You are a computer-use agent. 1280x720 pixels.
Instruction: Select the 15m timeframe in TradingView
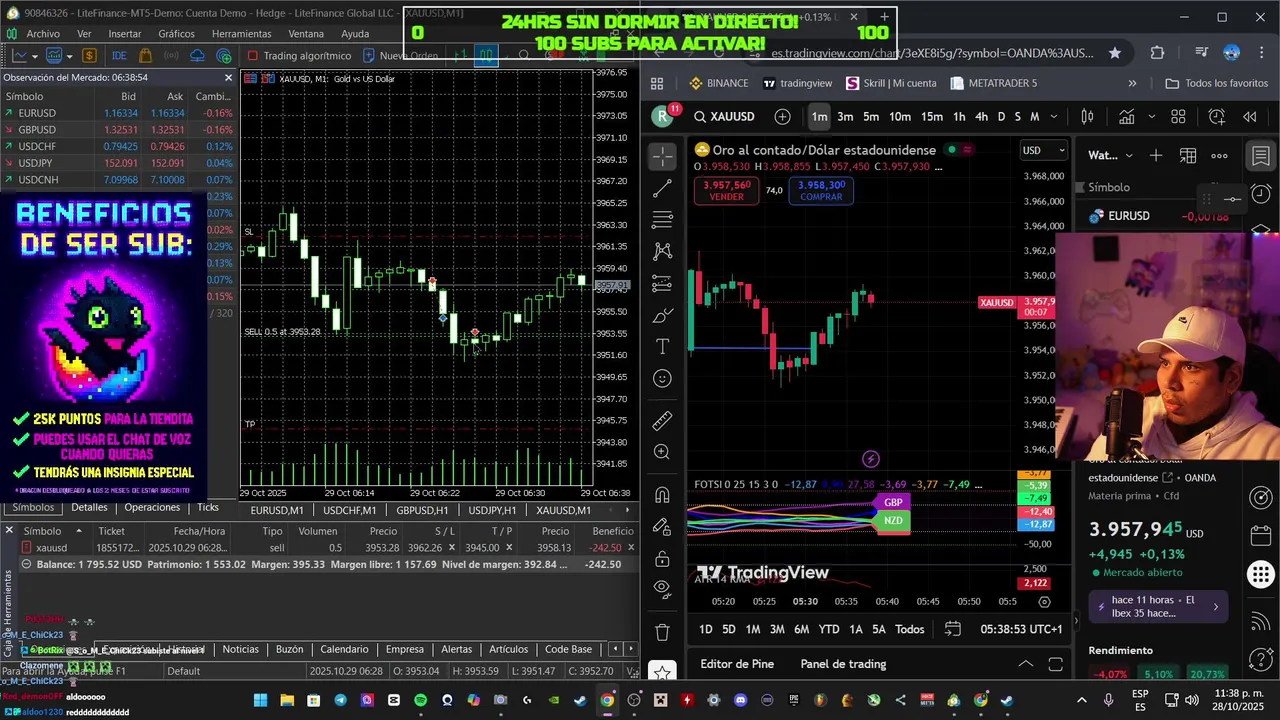pos(931,117)
